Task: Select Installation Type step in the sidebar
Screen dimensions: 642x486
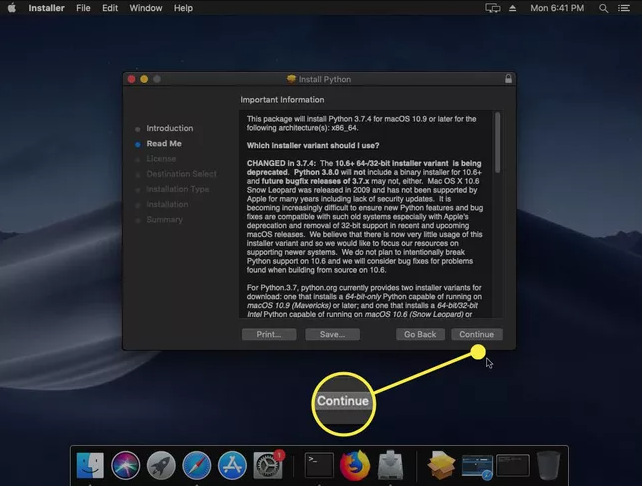Action: (x=177, y=189)
